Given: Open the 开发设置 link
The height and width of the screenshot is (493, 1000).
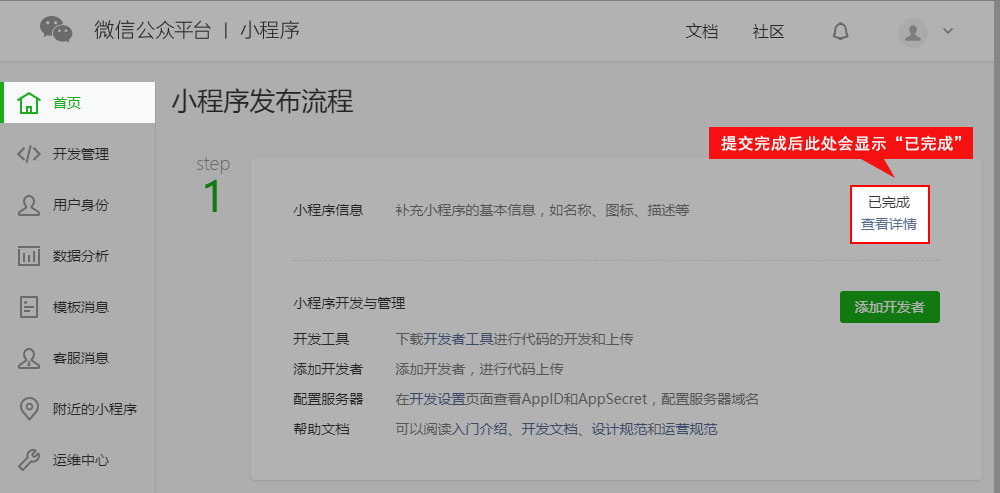Looking at the screenshot, I should [x=436, y=399].
